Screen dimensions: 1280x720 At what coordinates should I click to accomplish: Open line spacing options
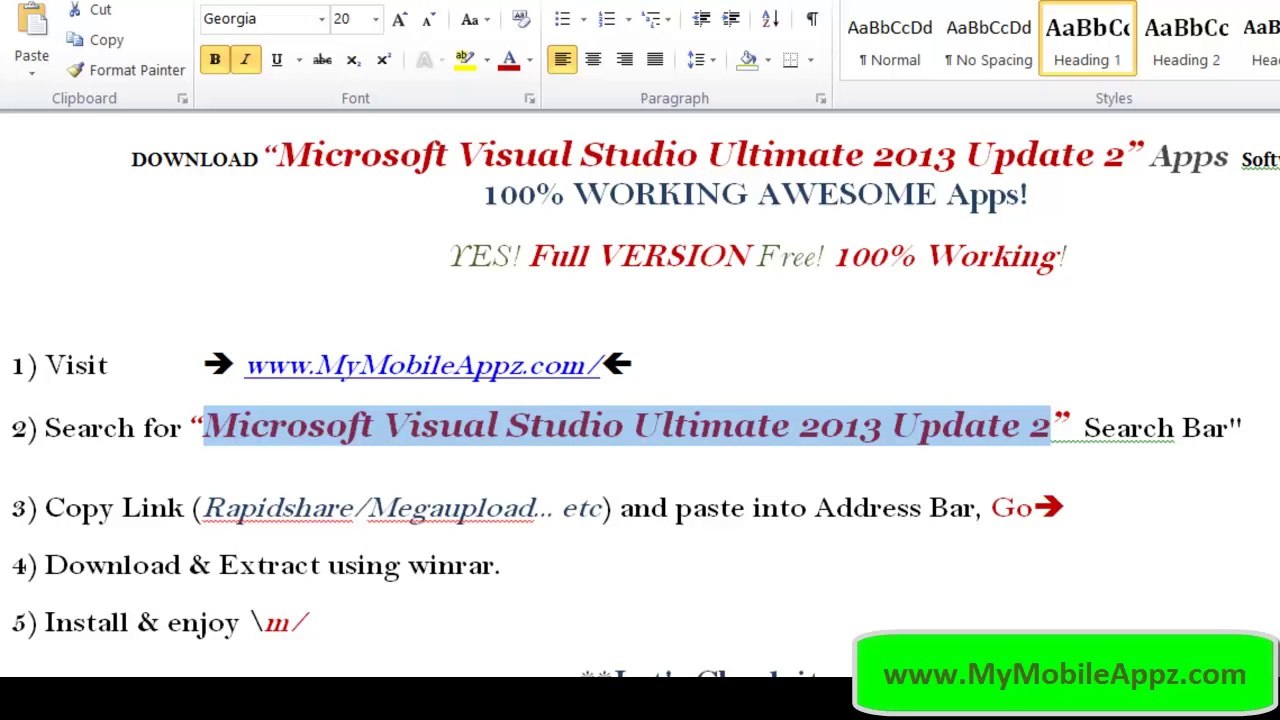tap(699, 60)
